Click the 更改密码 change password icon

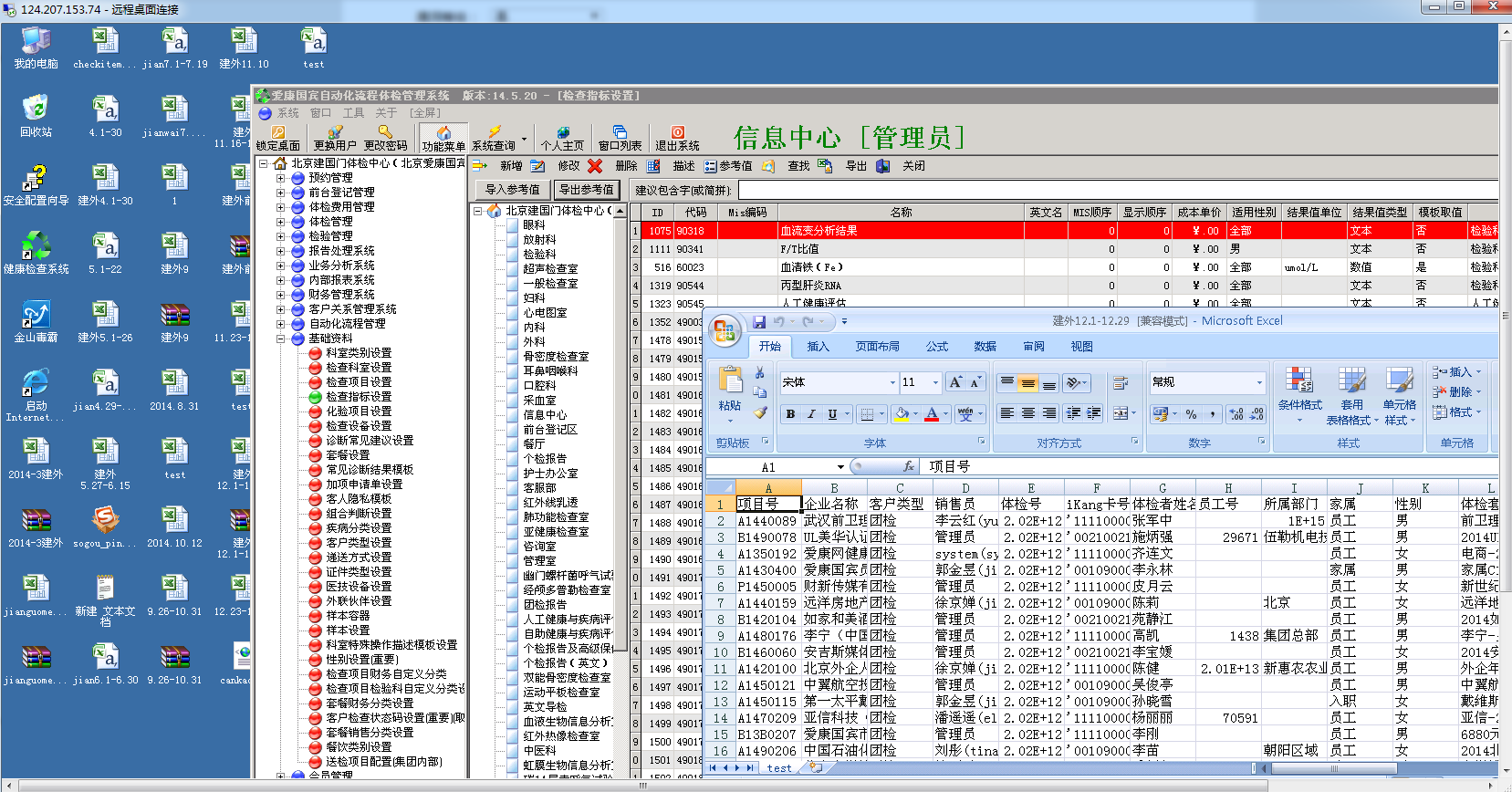point(385,132)
